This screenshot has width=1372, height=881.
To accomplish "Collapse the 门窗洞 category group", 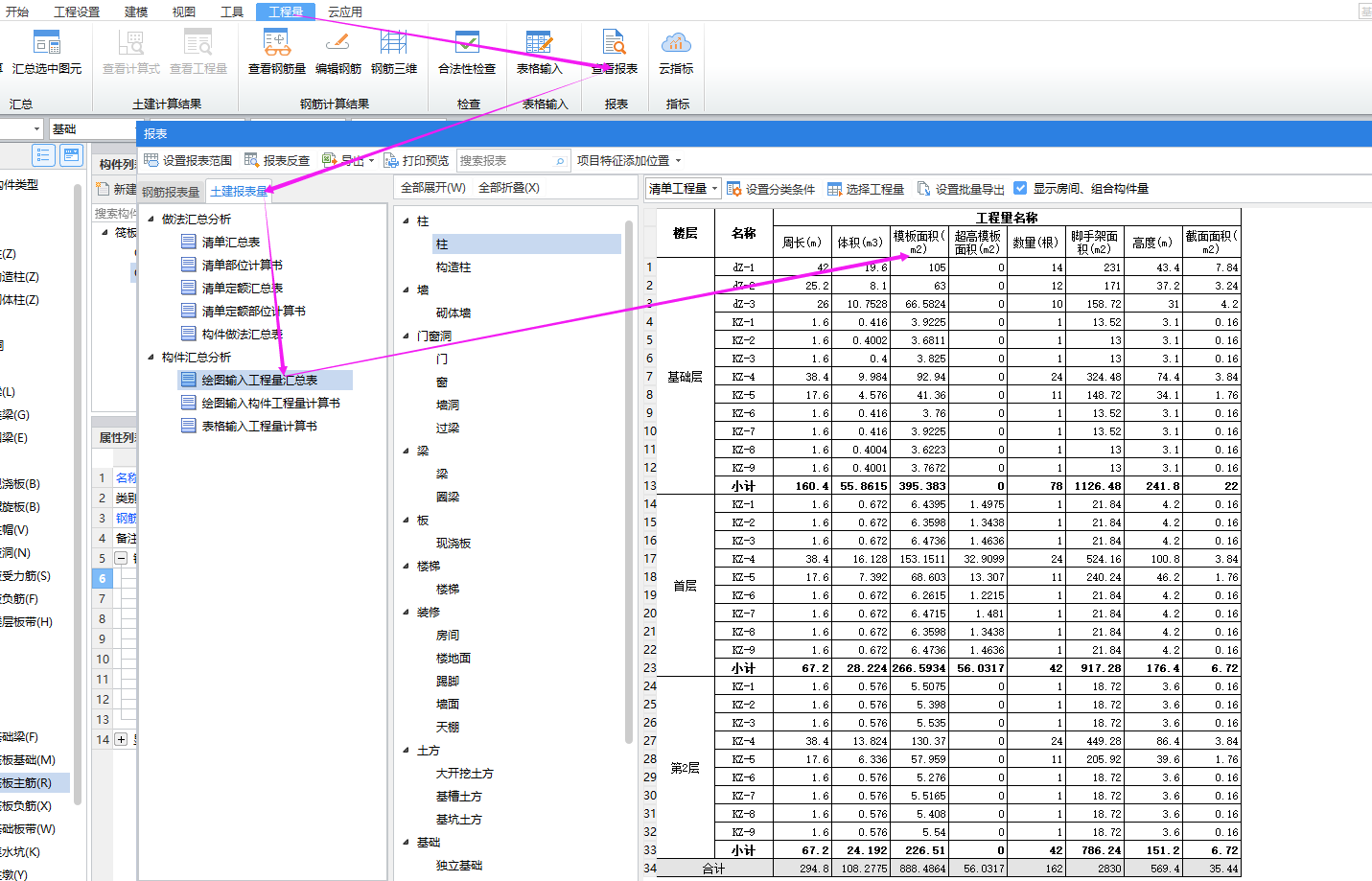I will point(406,336).
